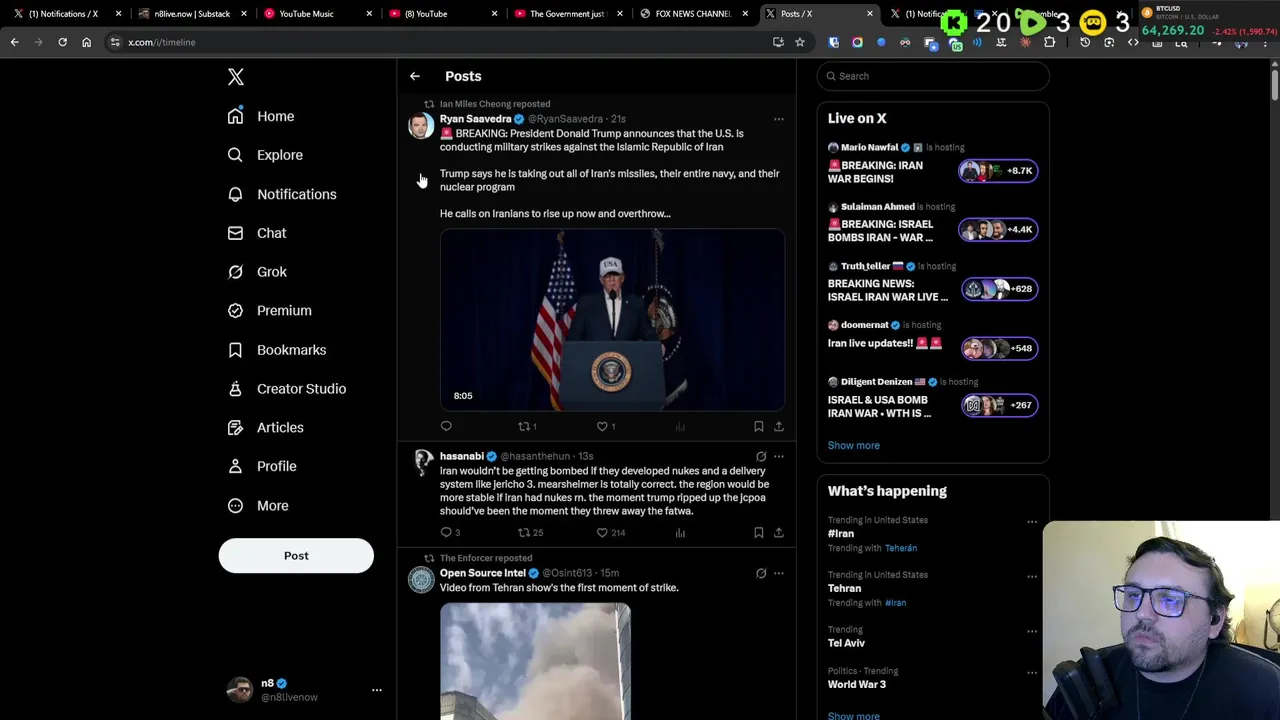Share hasanabi's post
1280x720 pixels.
click(778, 533)
